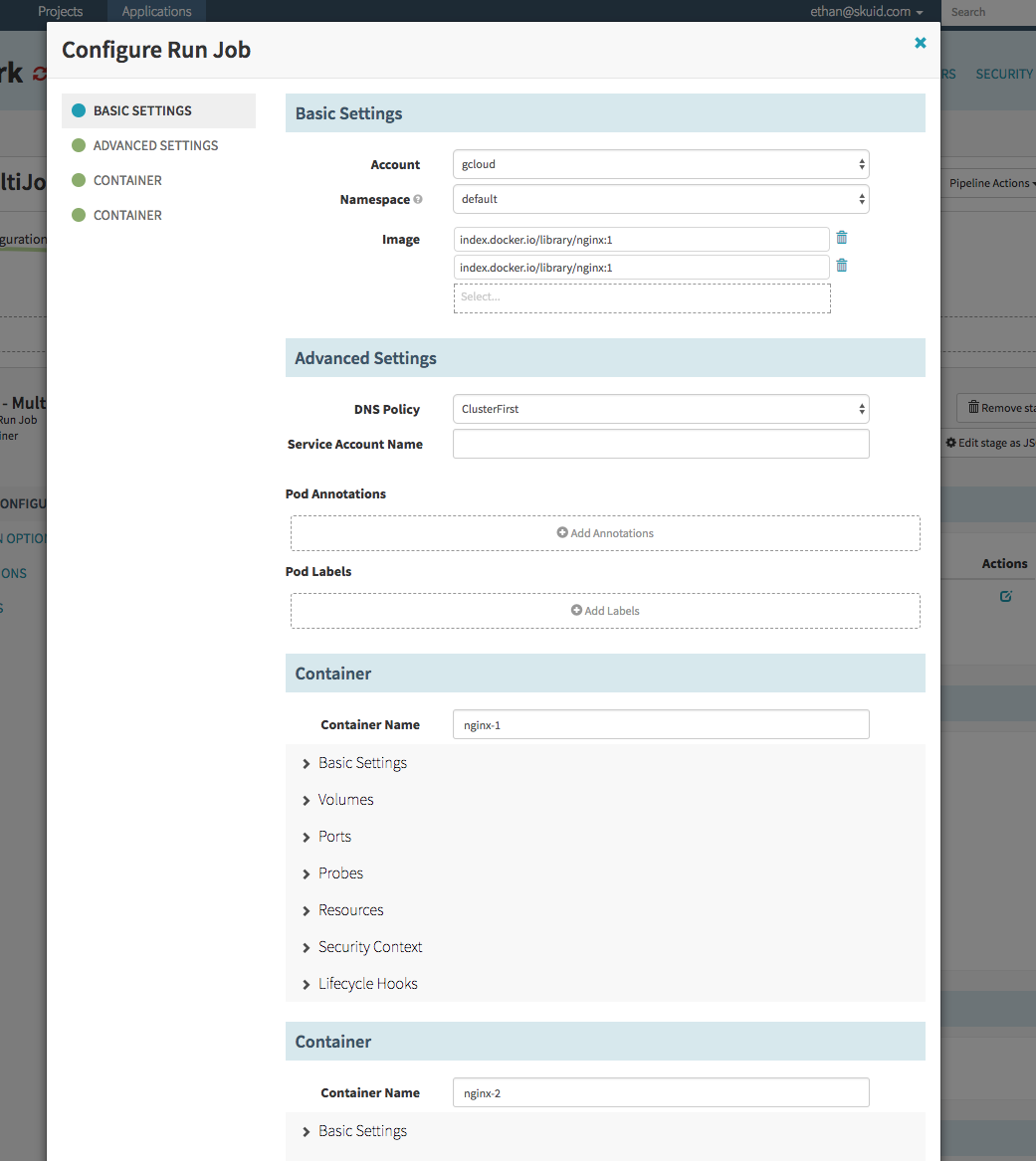Expand the Security Context section
This screenshot has width=1036, height=1161.
coord(363,947)
